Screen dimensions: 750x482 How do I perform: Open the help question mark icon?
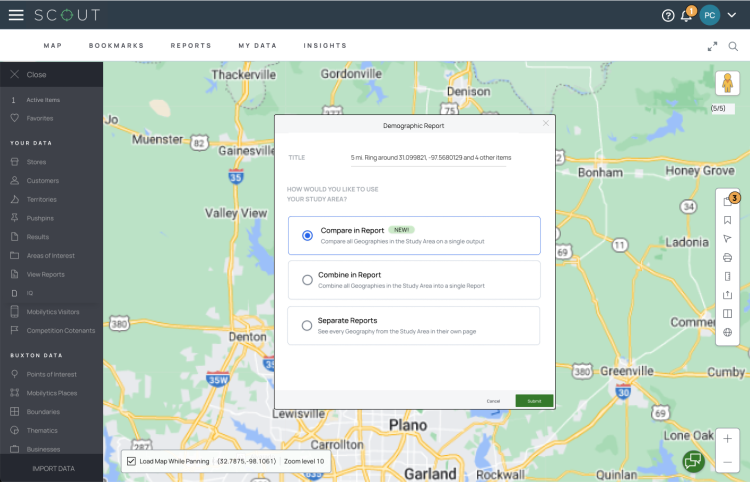(x=668, y=16)
